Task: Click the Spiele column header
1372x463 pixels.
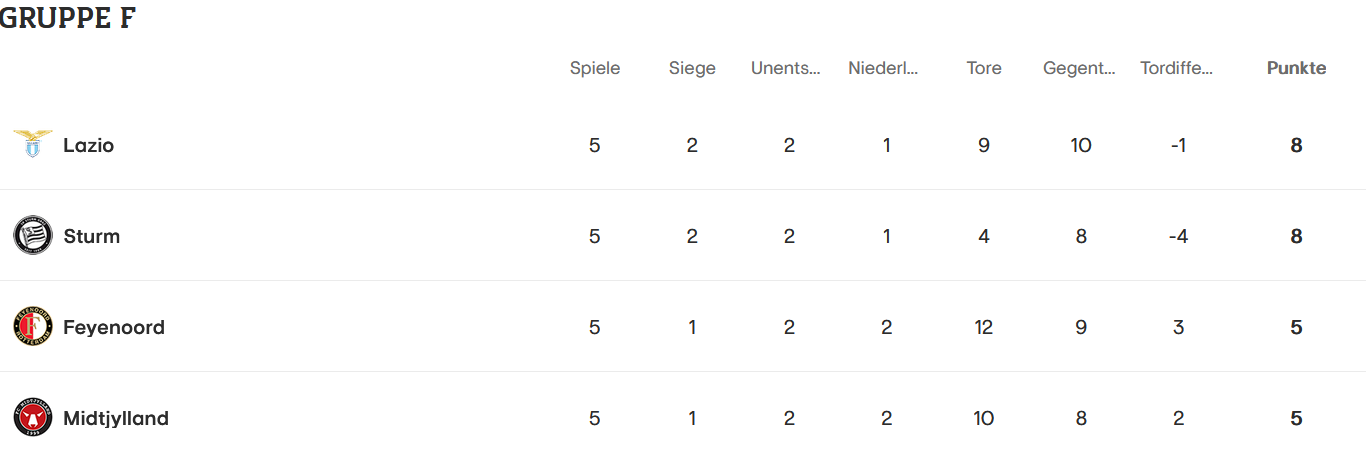Action: point(595,68)
